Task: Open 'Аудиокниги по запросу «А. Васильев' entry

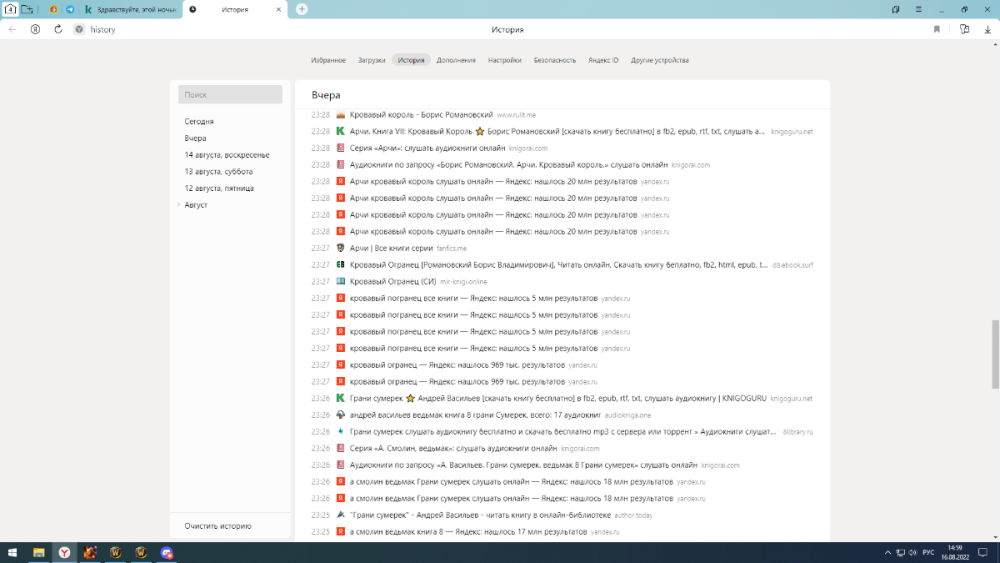Action: (x=524, y=465)
